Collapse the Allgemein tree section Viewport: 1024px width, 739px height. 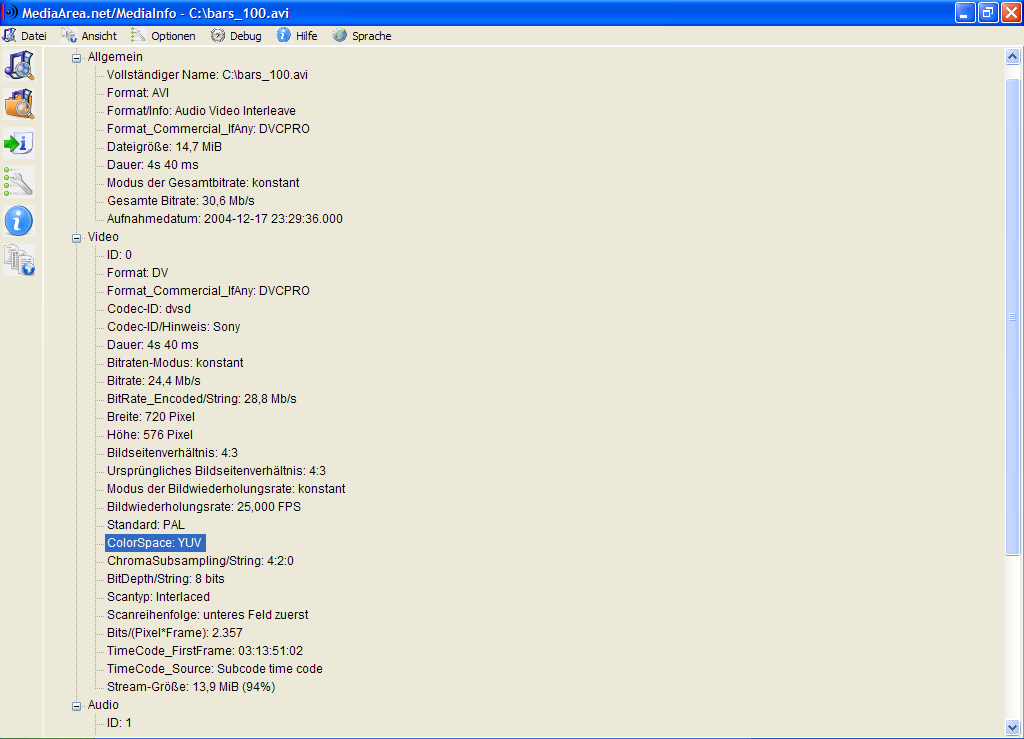tap(76, 58)
